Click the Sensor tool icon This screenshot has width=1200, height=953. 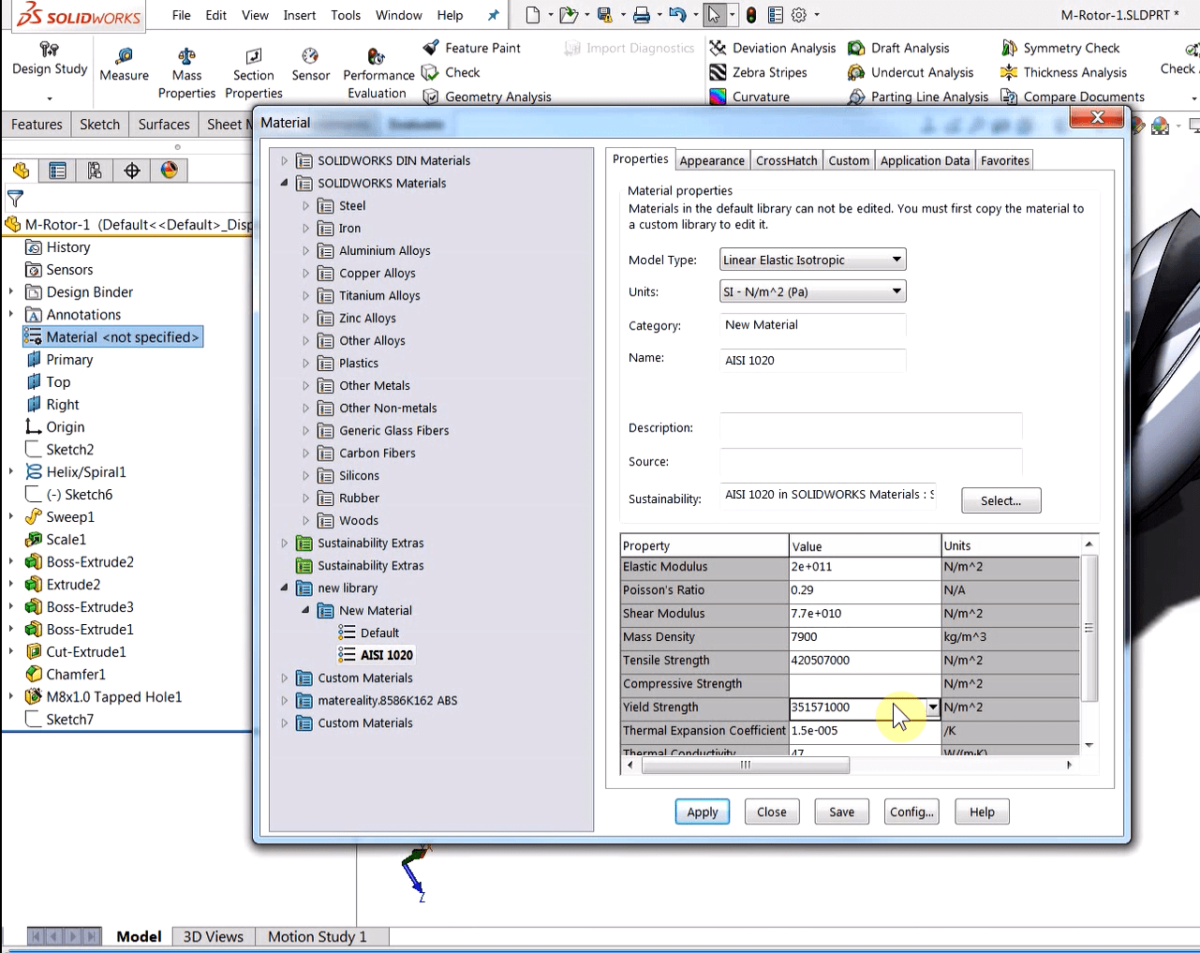point(310,56)
